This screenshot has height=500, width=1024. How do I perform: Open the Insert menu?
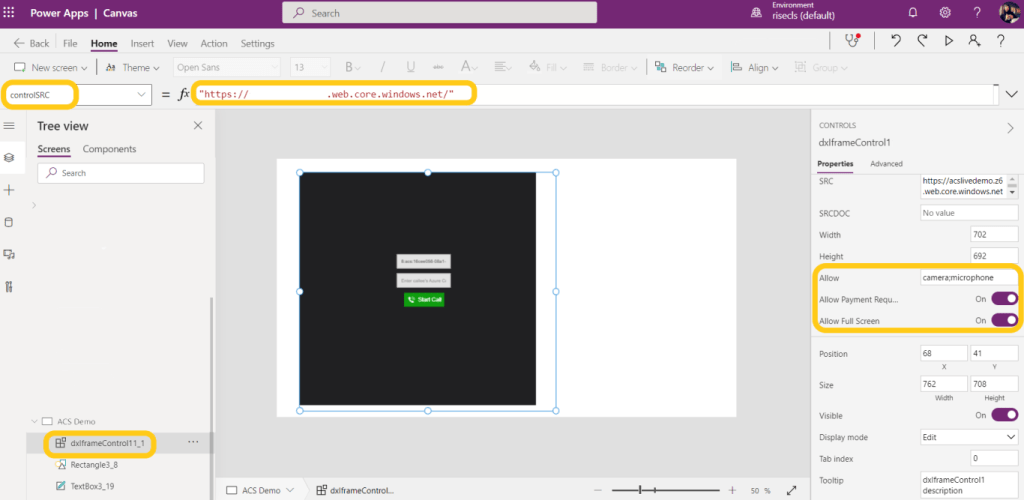pos(142,44)
